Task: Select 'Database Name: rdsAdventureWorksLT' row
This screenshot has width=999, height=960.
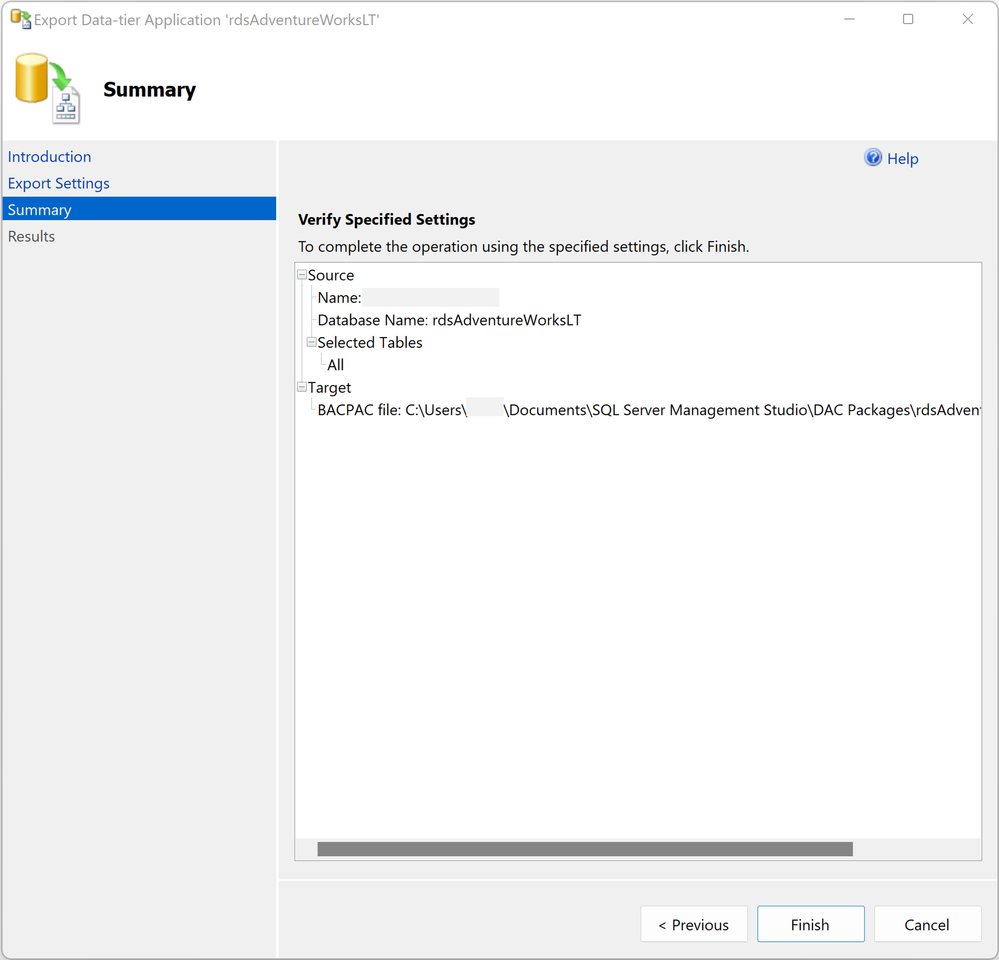Action: tap(449, 320)
